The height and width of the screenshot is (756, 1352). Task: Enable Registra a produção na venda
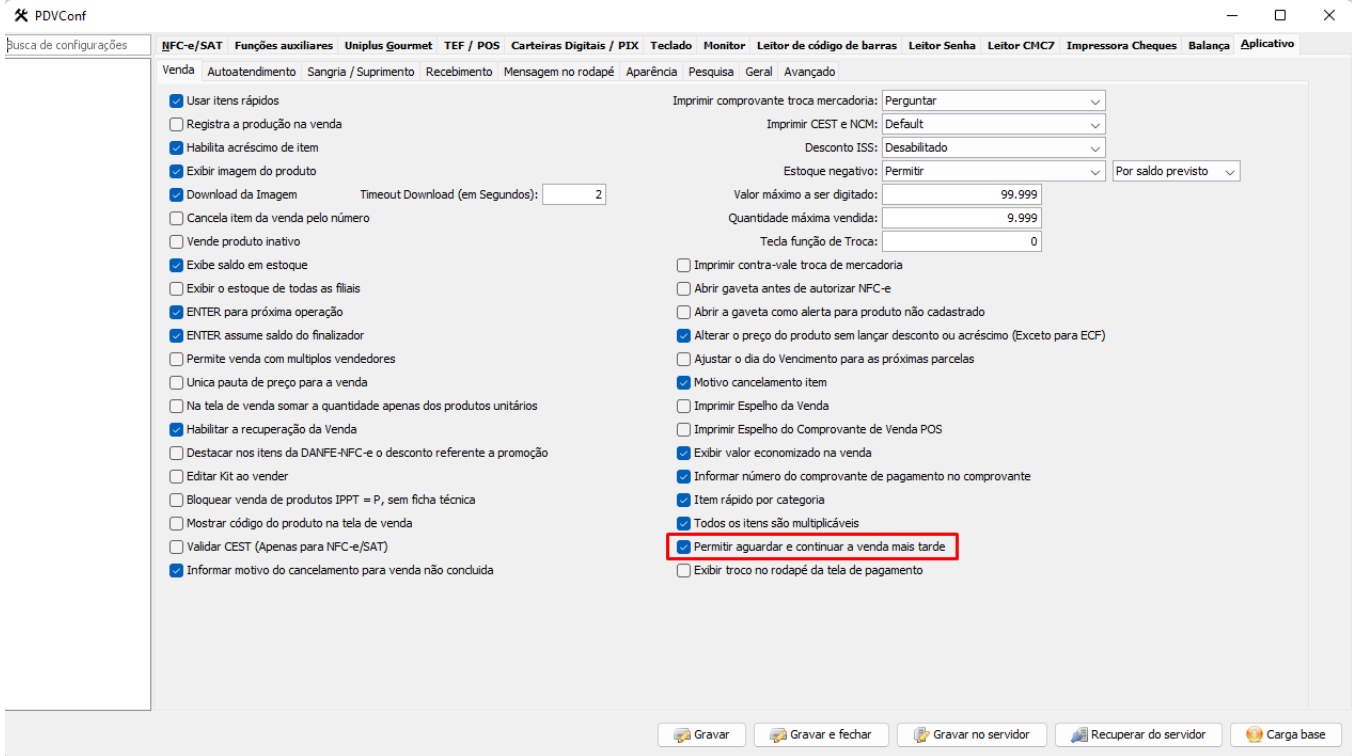coord(177,125)
